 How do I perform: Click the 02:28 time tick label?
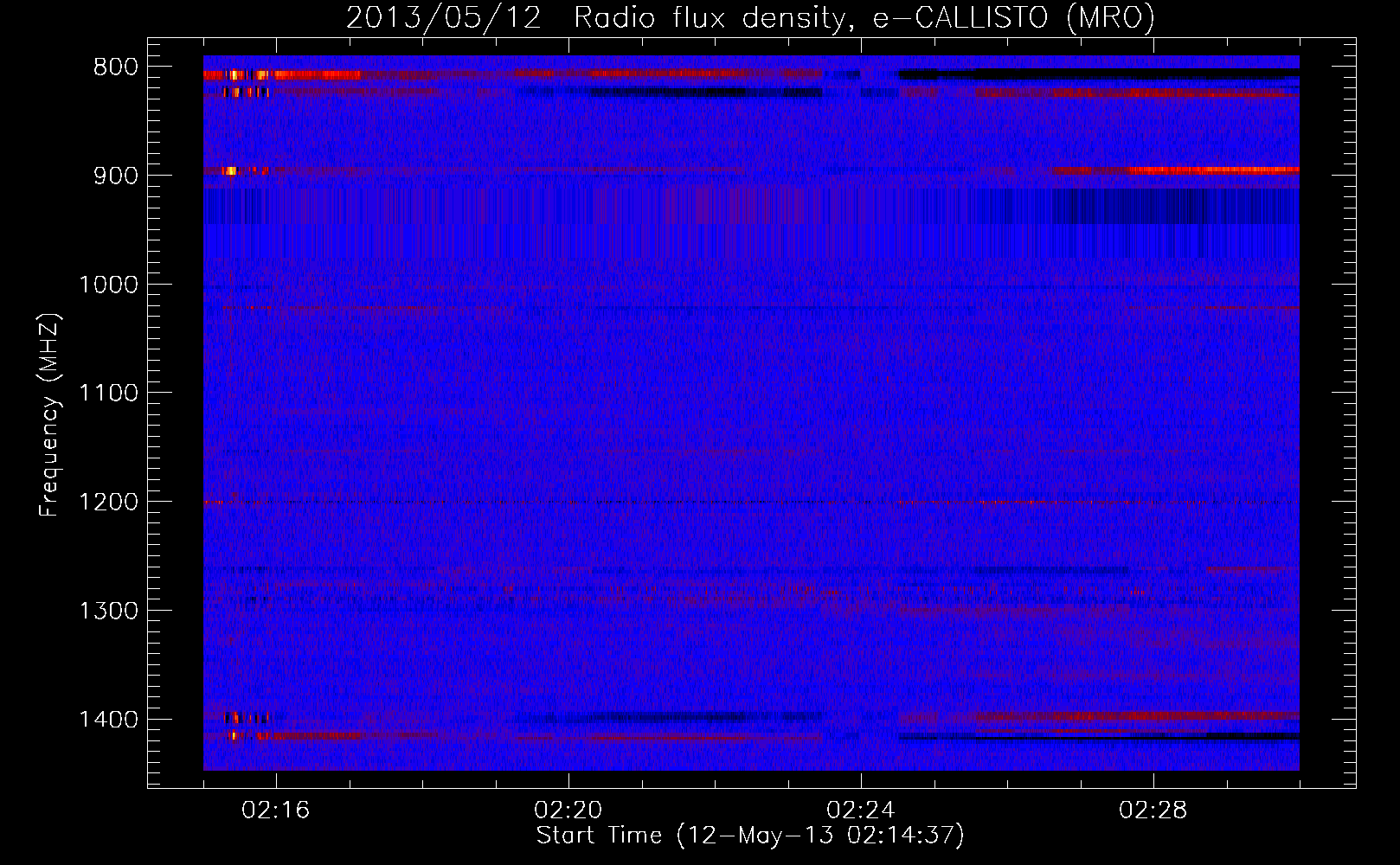(1153, 811)
